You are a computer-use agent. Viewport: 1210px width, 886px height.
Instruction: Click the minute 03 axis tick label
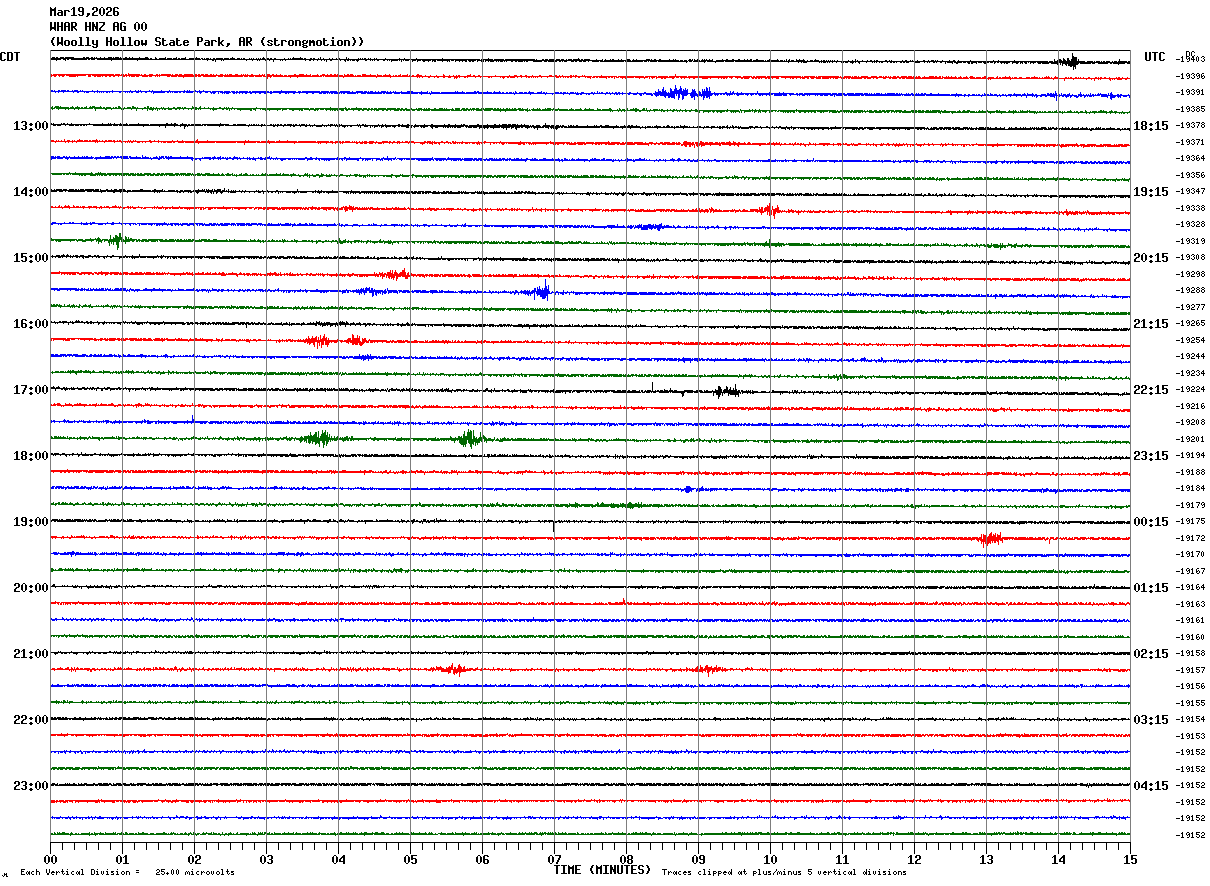266,859
